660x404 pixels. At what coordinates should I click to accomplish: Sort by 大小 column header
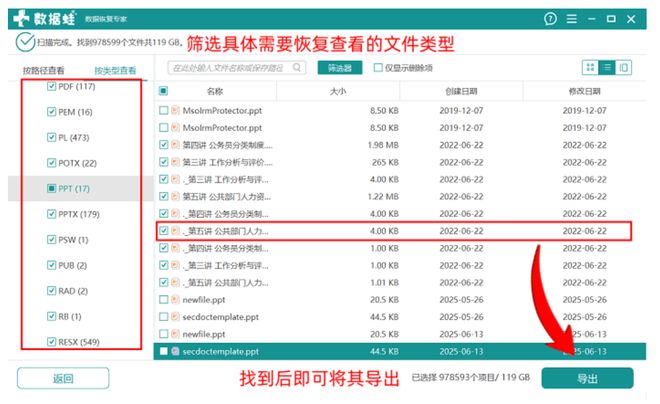[x=338, y=91]
